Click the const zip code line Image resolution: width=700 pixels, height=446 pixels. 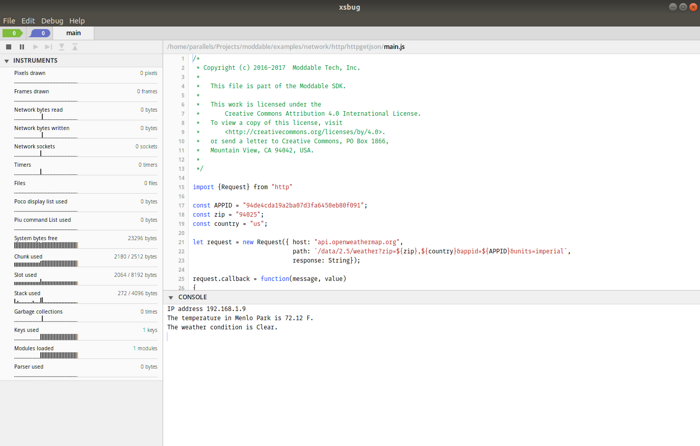pyautogui.click(x=228, y=215)
